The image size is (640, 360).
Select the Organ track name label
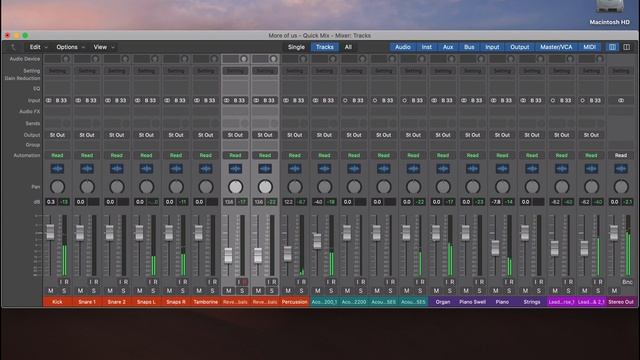click(443, 302)
